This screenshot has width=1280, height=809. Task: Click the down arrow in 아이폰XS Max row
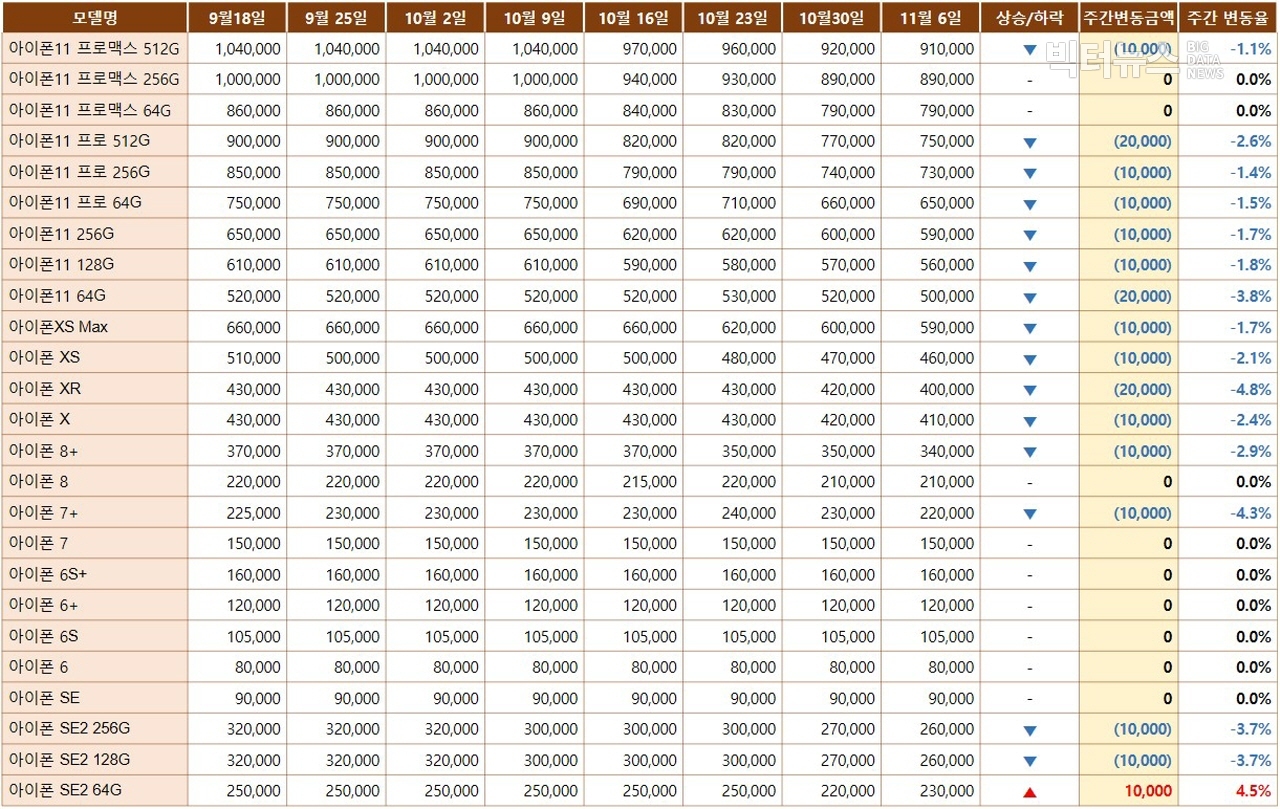(1030, 329)
